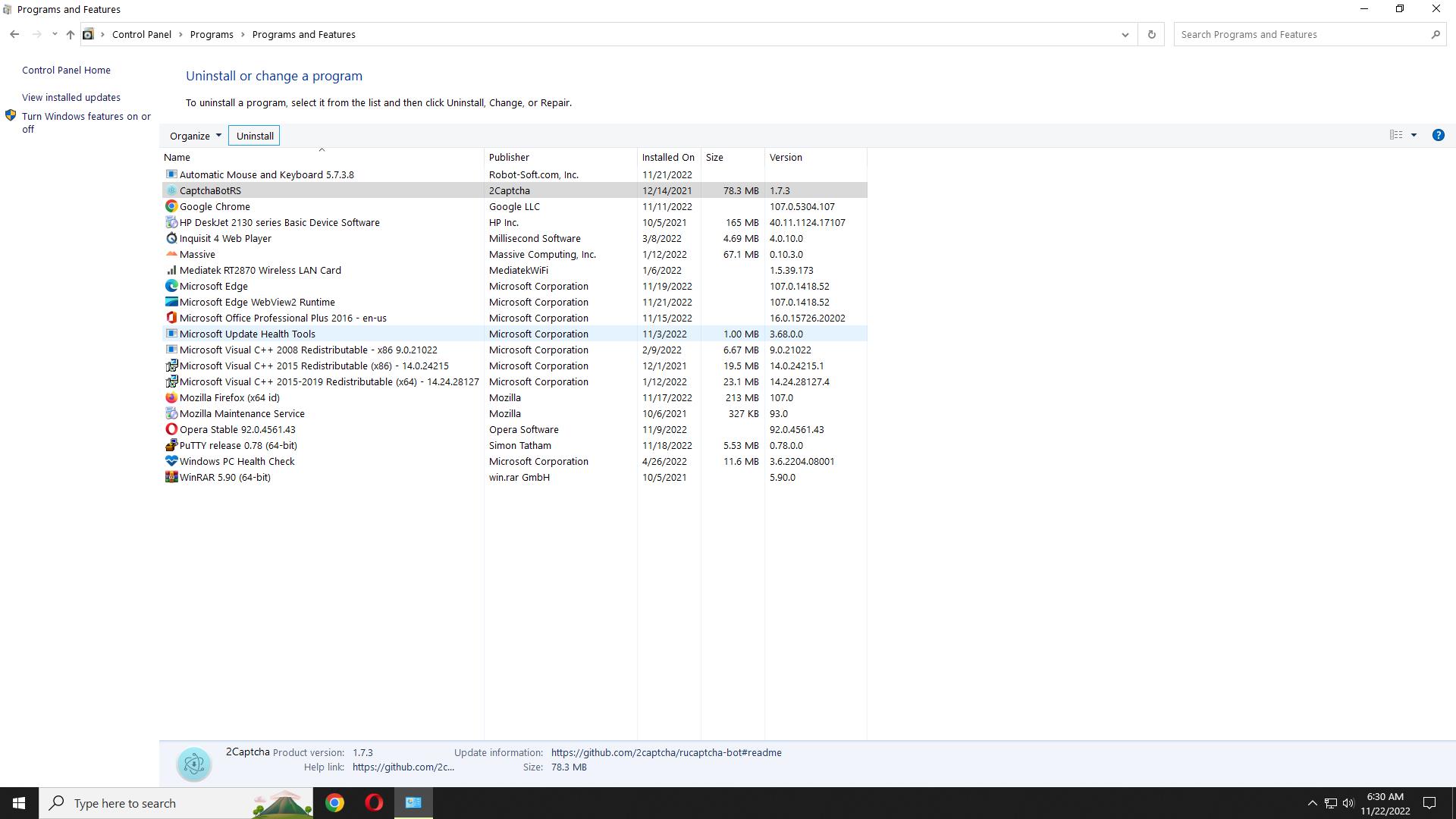Click the search magnifier icon in search box
The width and height of the screenshot is (1456, 819).
[x=1435, y=34]
